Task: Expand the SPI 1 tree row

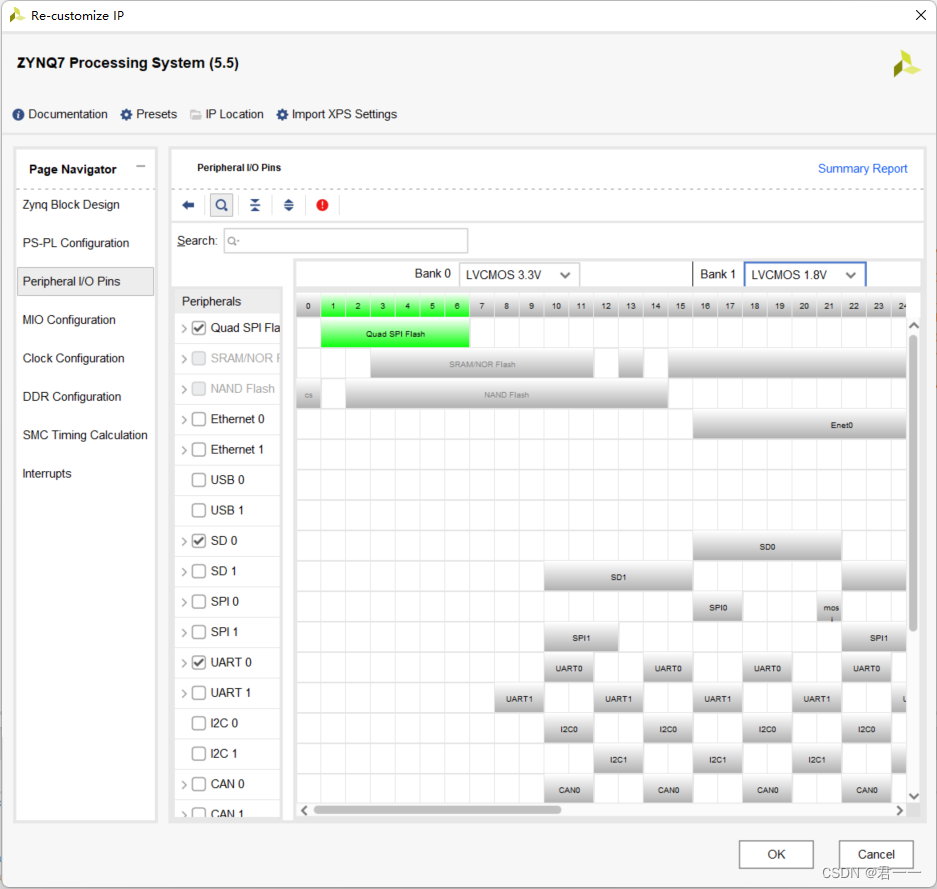Action: point(184,633)
